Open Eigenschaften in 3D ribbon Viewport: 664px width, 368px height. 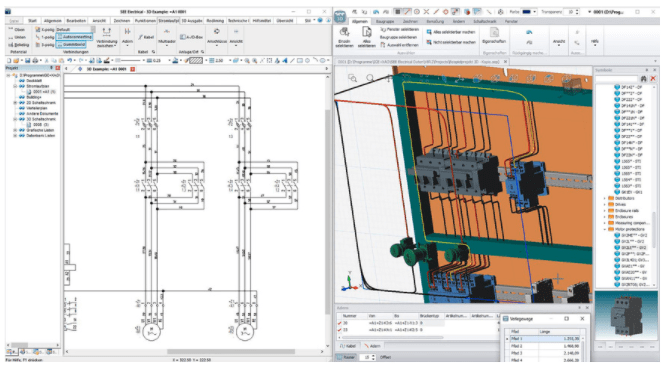[494, 36]
